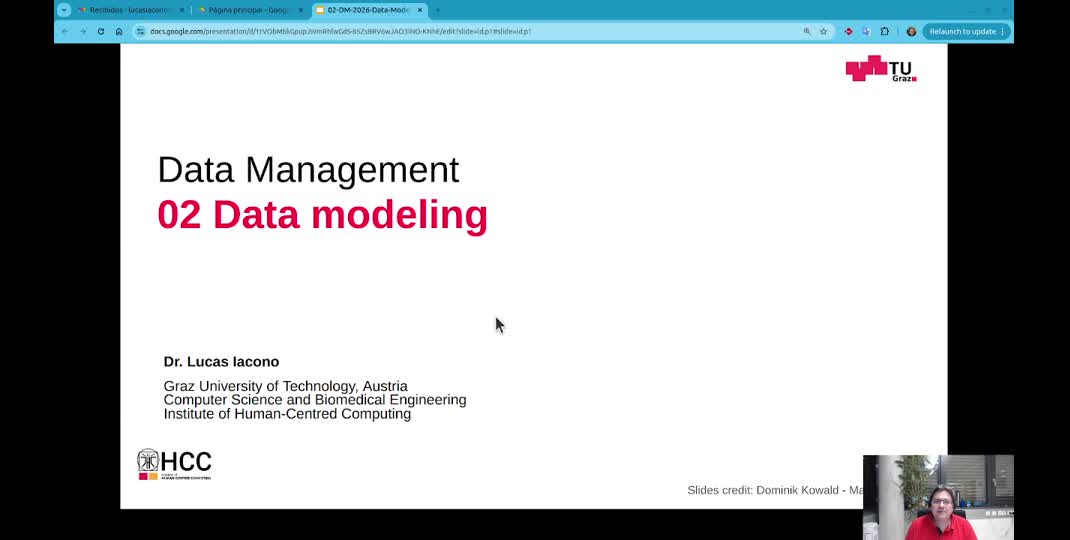1070x540 pixels.
Task: Open the red extension icon in toolbar
Action: coord(848,31)
